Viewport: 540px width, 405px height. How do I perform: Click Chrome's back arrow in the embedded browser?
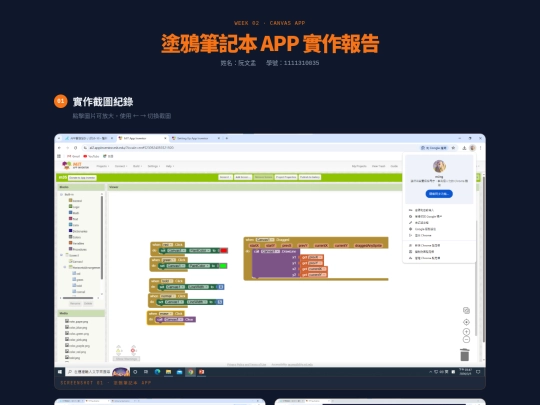pyautogui.click(x=59, y=148)
